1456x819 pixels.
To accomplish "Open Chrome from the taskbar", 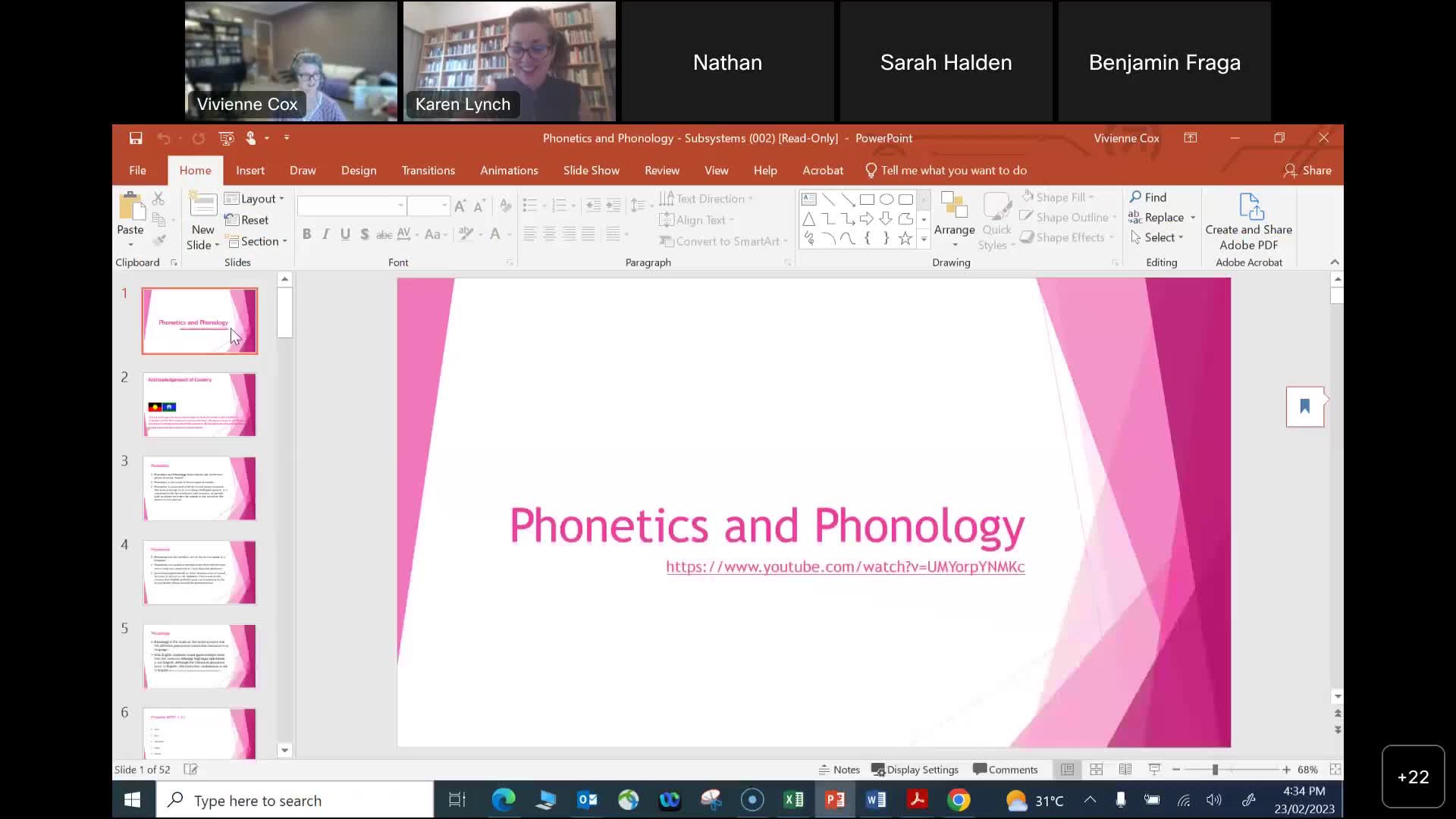I will pyautogui.click(x=959, y=800).
